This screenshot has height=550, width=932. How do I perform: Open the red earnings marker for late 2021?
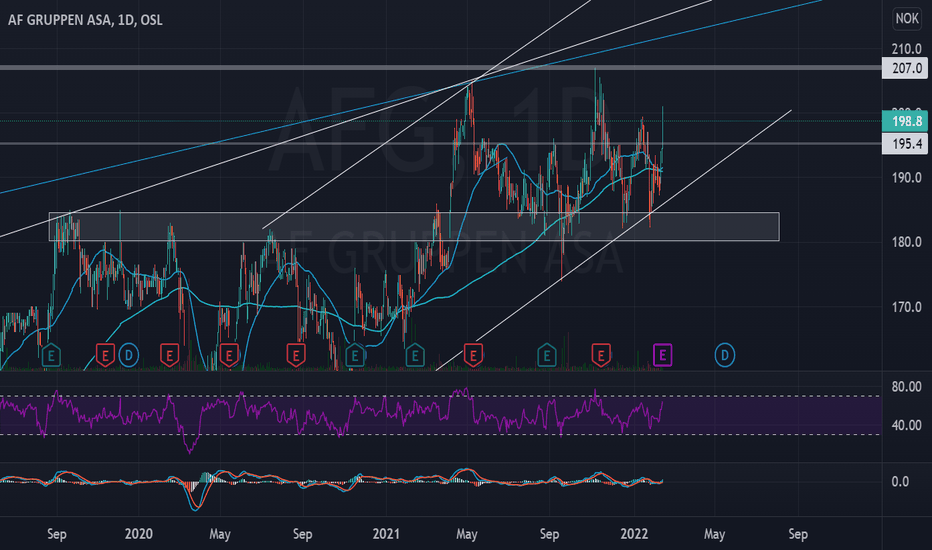pos(601,356)
